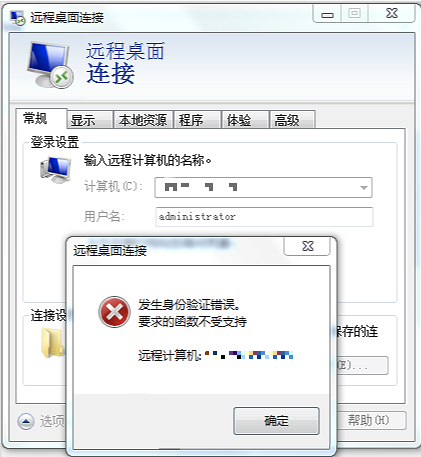Click 确定 button in error dialog
This screenshot has width=421, height=457.
[x=276, y=421]
